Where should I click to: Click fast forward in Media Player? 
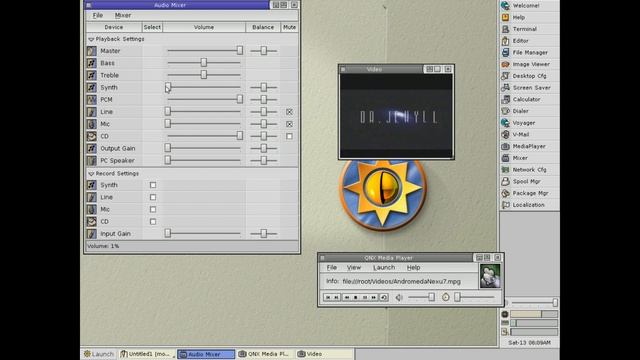(x=374, y=298)
